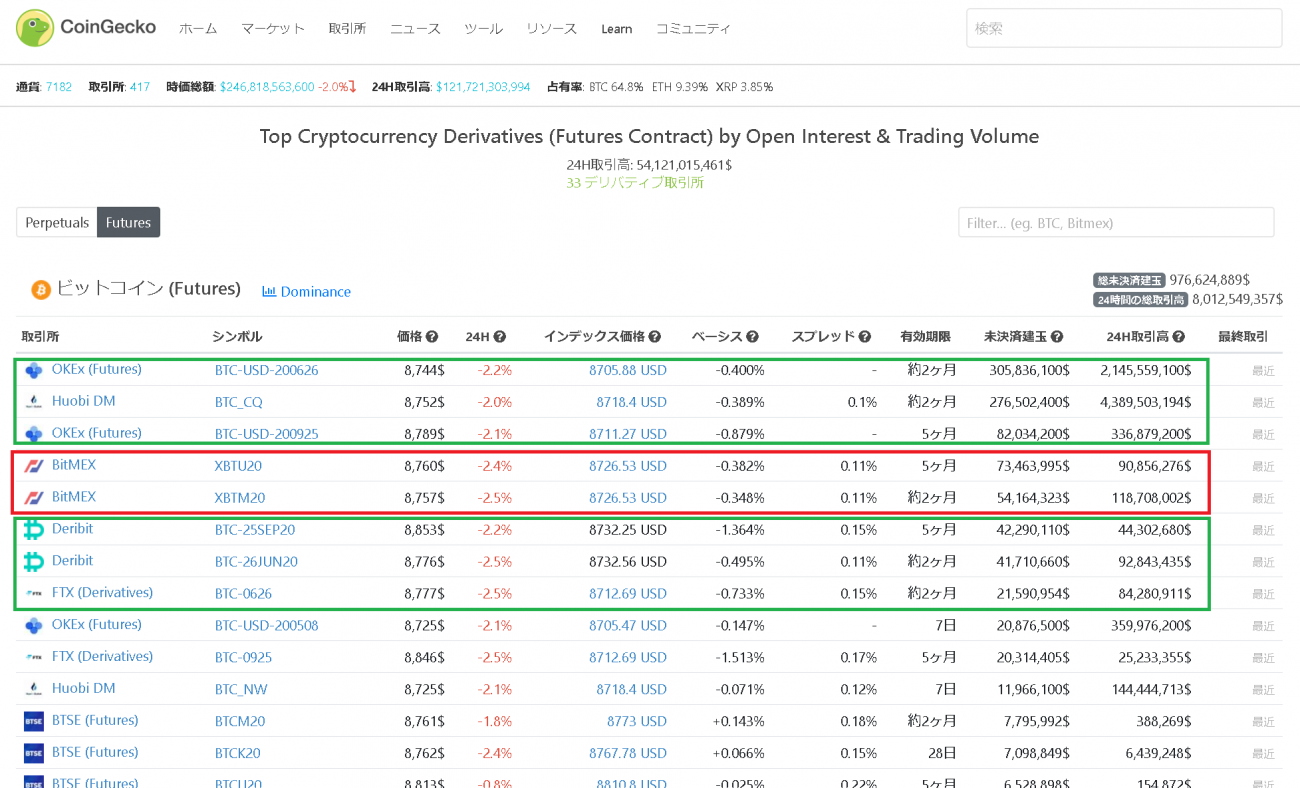Screen dimensions: 1300x788
Task: Open the Learn menu item
Action: 617,29
